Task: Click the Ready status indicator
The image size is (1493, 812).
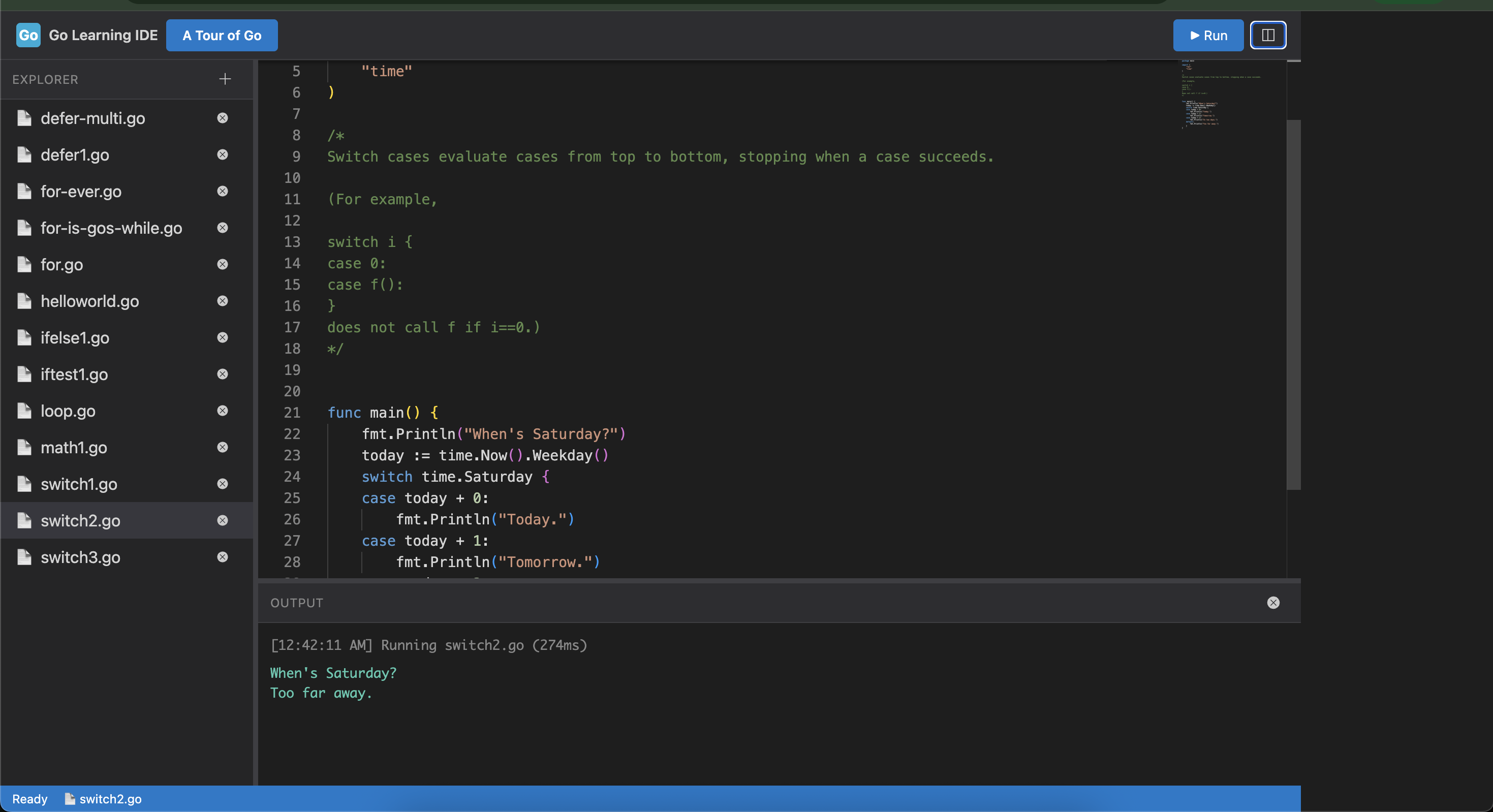Action: (x=29, y=799)
